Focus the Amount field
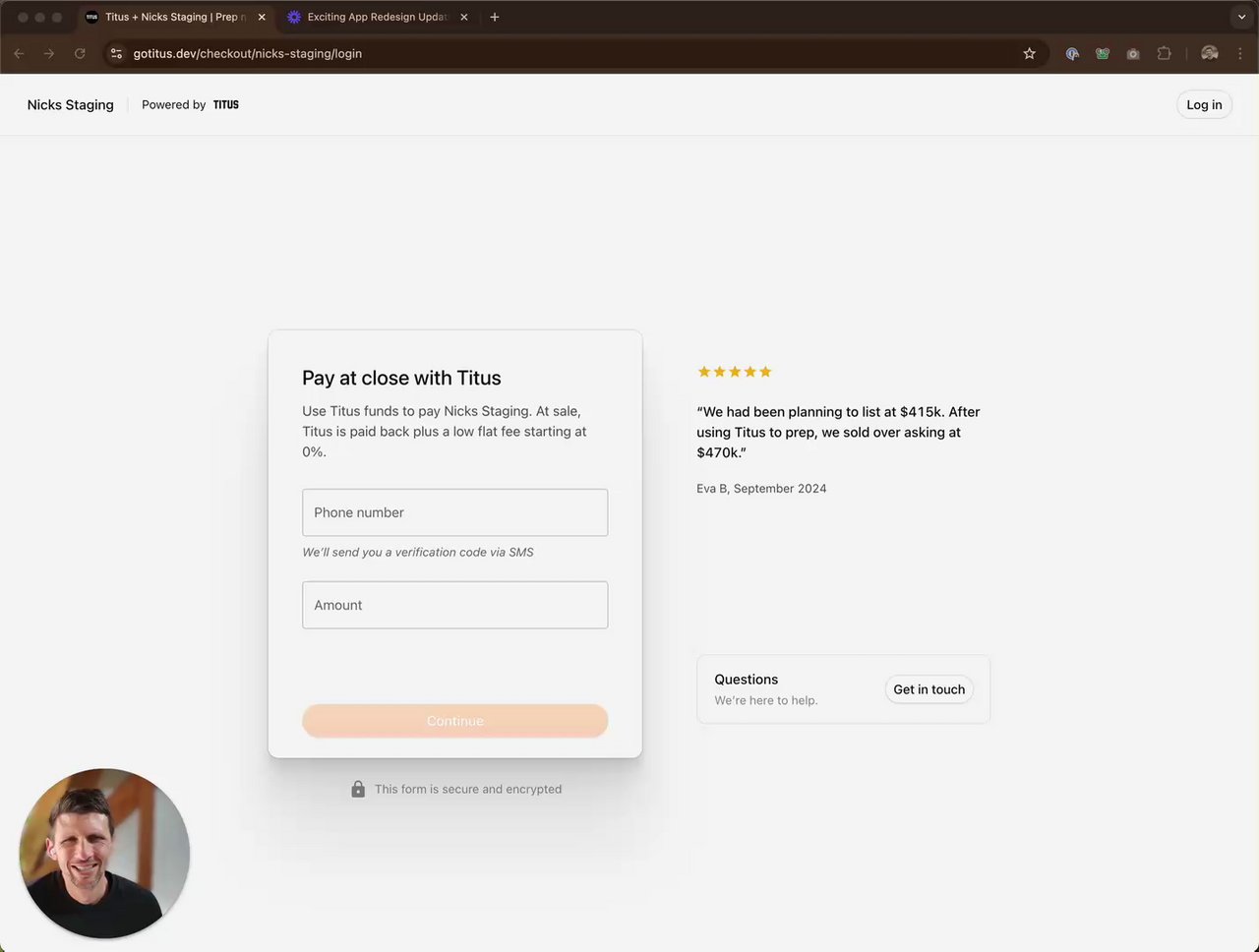1259x952 pixels. pos(454,605)
